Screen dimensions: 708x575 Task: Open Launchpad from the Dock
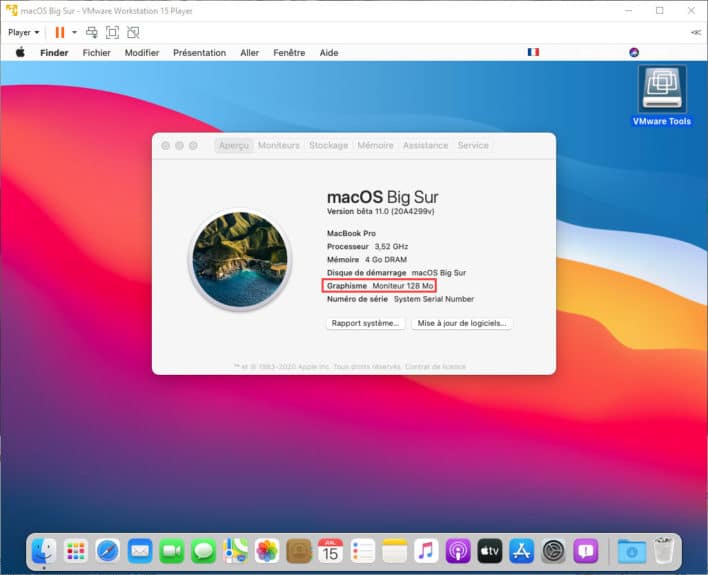click(76, 551)
